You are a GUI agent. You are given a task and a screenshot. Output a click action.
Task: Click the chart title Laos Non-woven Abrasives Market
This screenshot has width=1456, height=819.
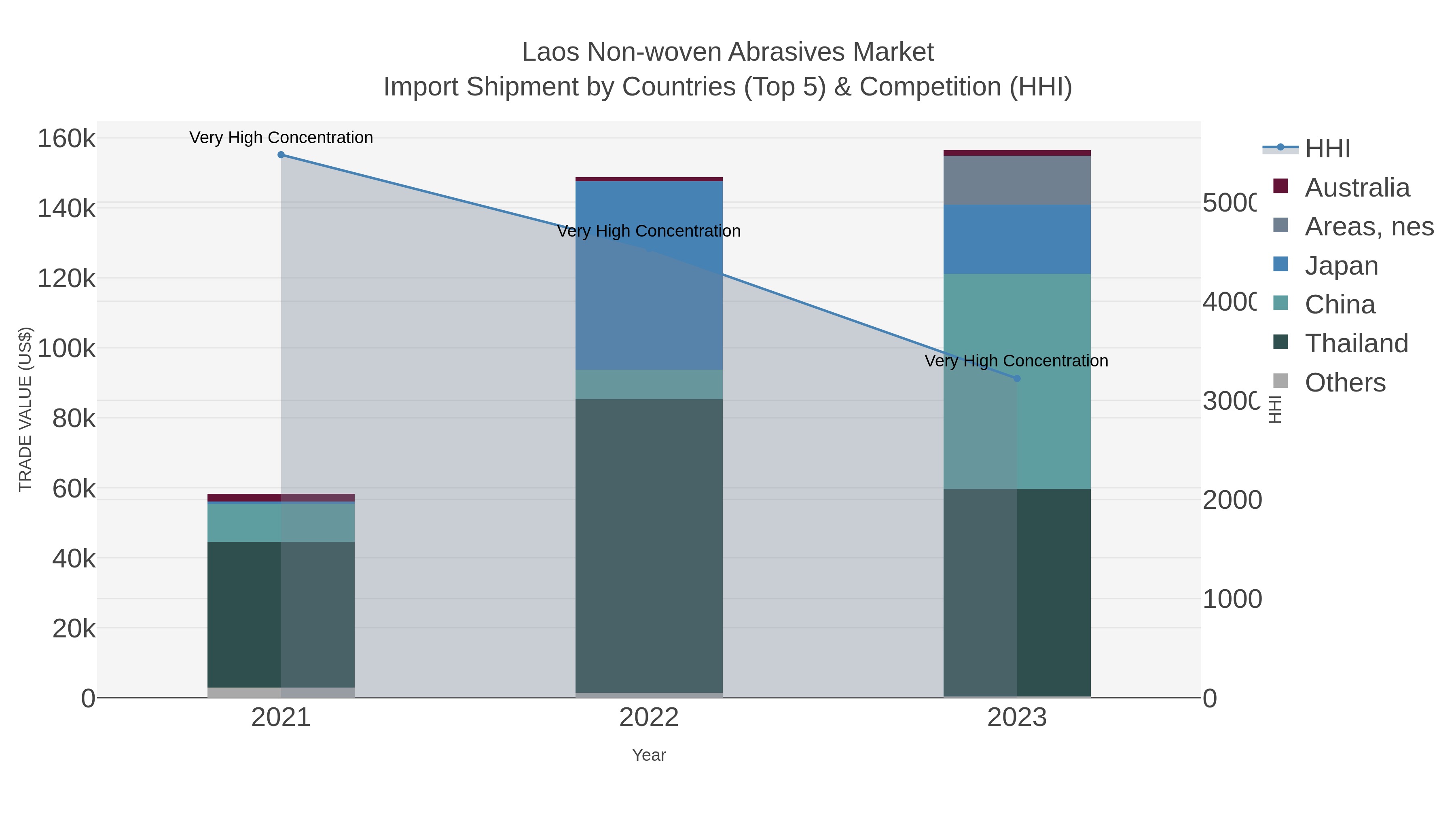[728, 52]
